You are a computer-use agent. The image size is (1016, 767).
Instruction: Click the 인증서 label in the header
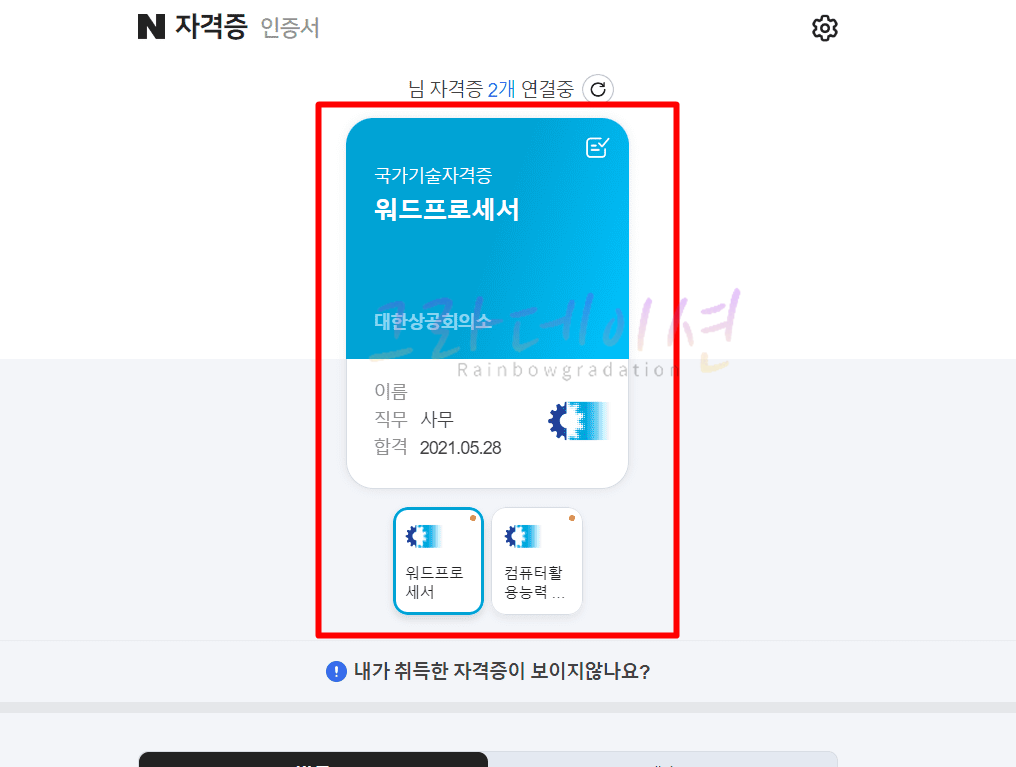(290, 28)
